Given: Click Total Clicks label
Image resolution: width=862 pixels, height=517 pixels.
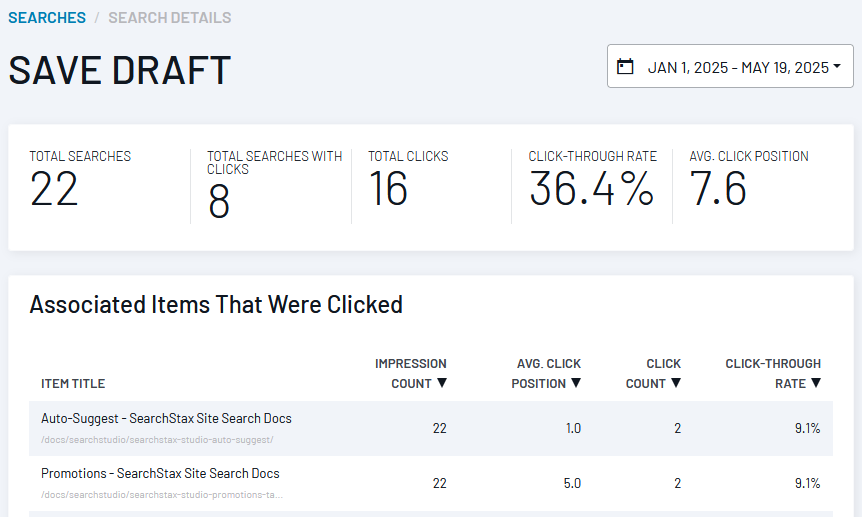Looking at the screenshot, I should pos(408,156).
